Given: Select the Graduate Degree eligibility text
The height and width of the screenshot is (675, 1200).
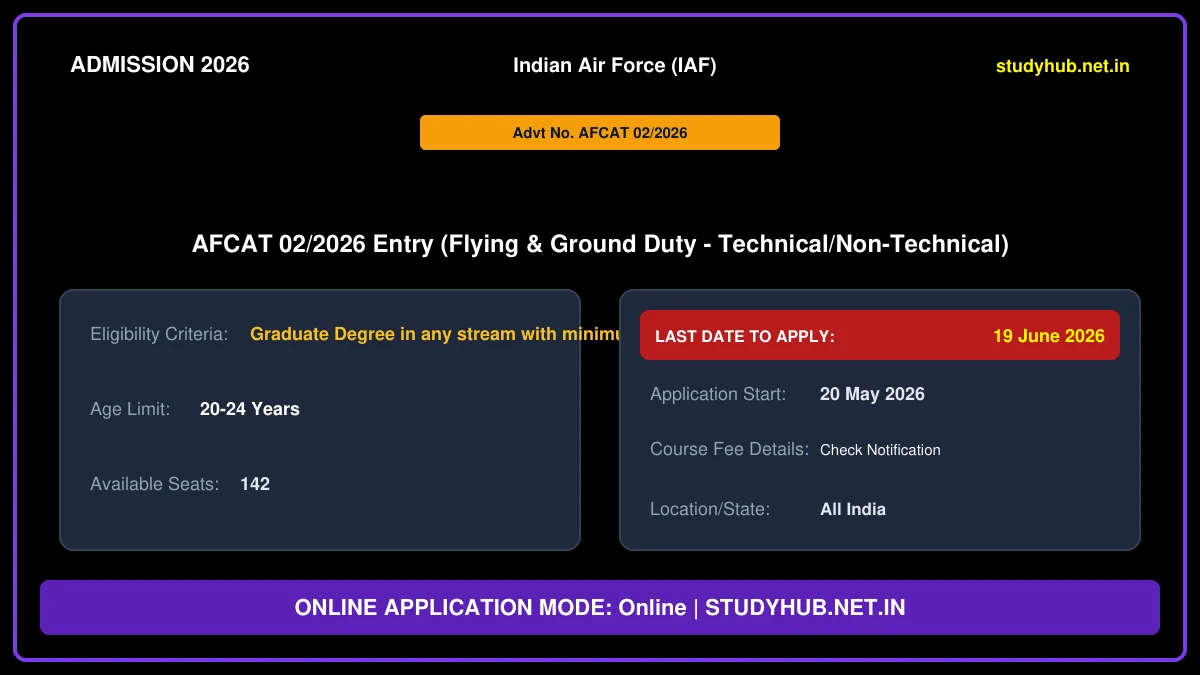Looking at the screenshot, I should pyautogui.click(x=435, y=334).
